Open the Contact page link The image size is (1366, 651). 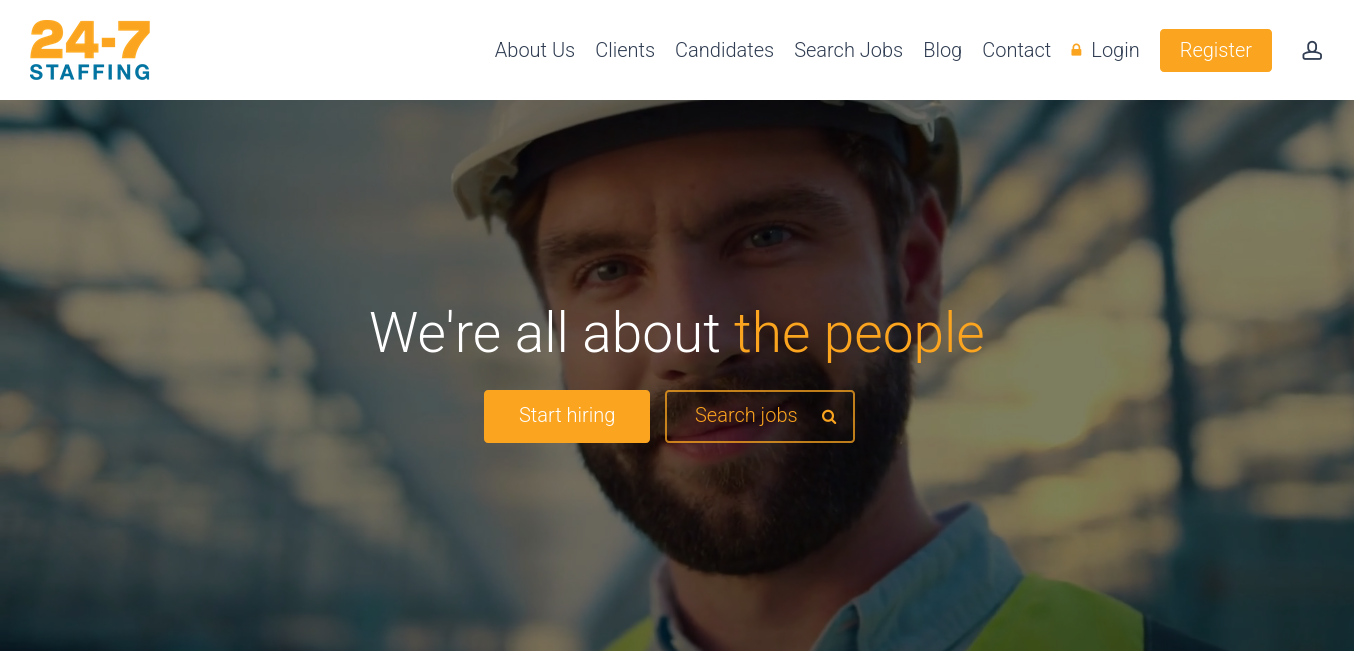pos(1016,50)
